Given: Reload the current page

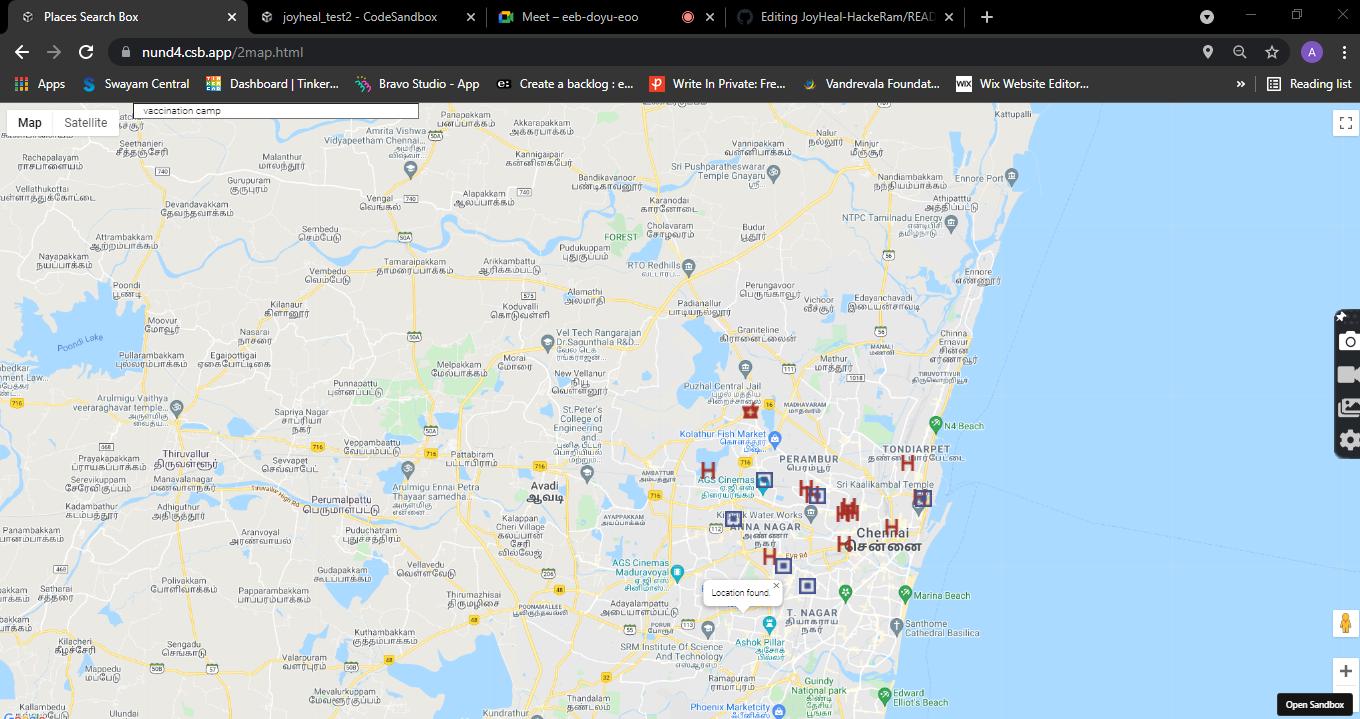Looking at the screenshot, I should [x=86, y=52].
